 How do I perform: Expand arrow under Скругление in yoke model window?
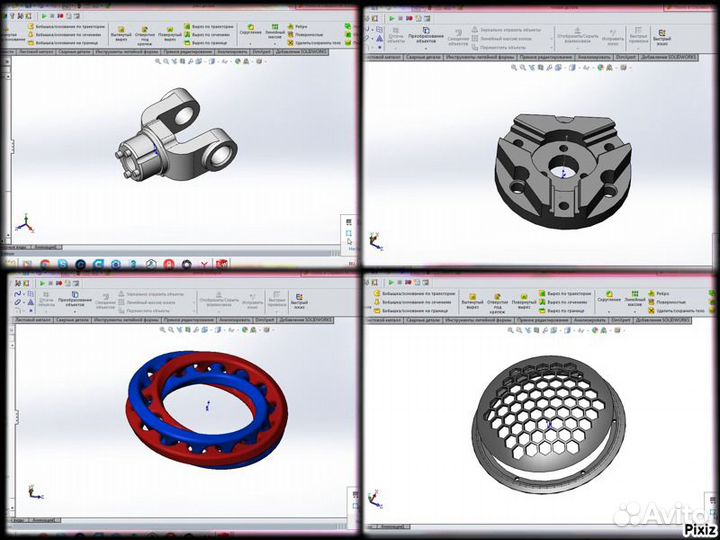(x=249, y=44)
